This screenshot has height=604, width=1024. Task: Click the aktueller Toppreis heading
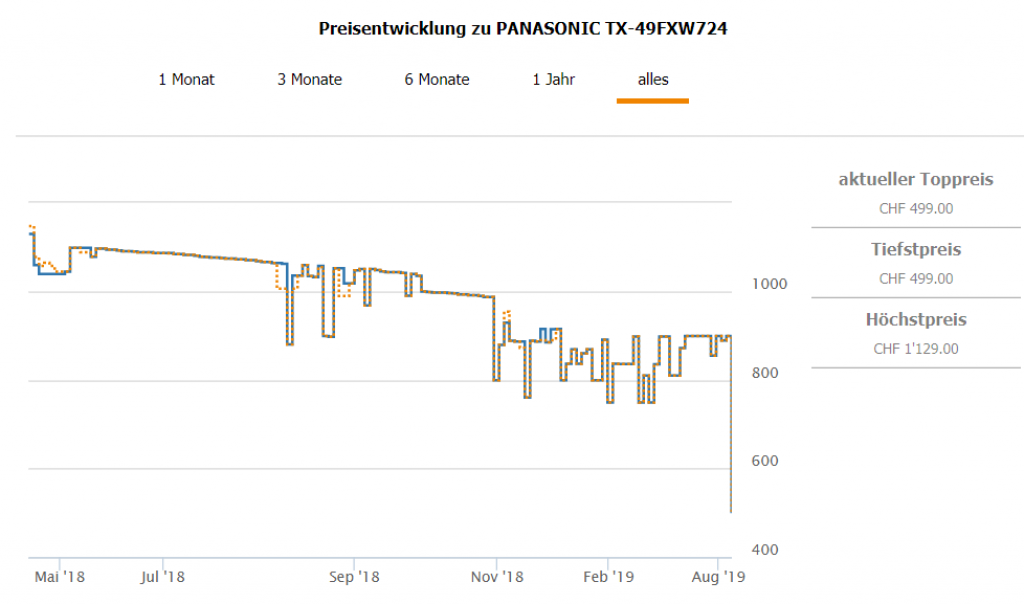[915, 180]
